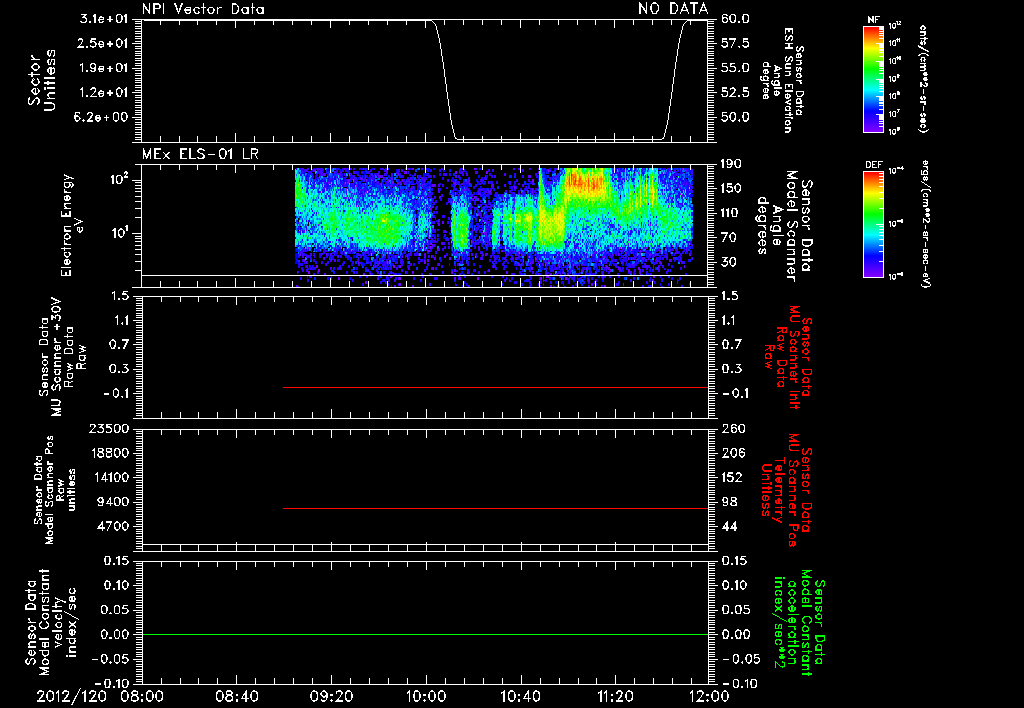Click the green zero-velocity line
Screen dimensions: 1024x708
click(425, 634)
